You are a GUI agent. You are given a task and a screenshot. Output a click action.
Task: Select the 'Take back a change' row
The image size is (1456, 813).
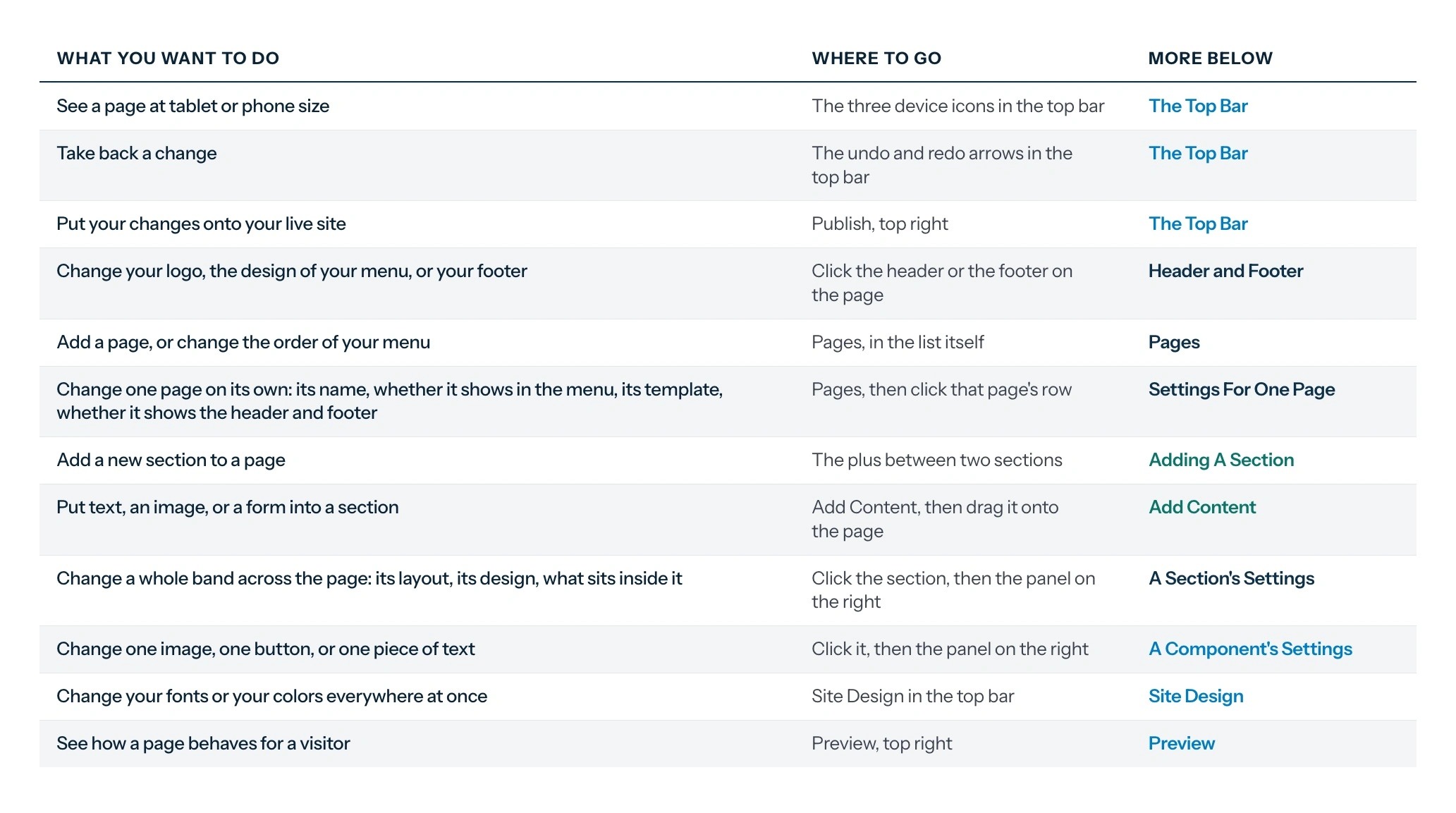pos(728,165)
